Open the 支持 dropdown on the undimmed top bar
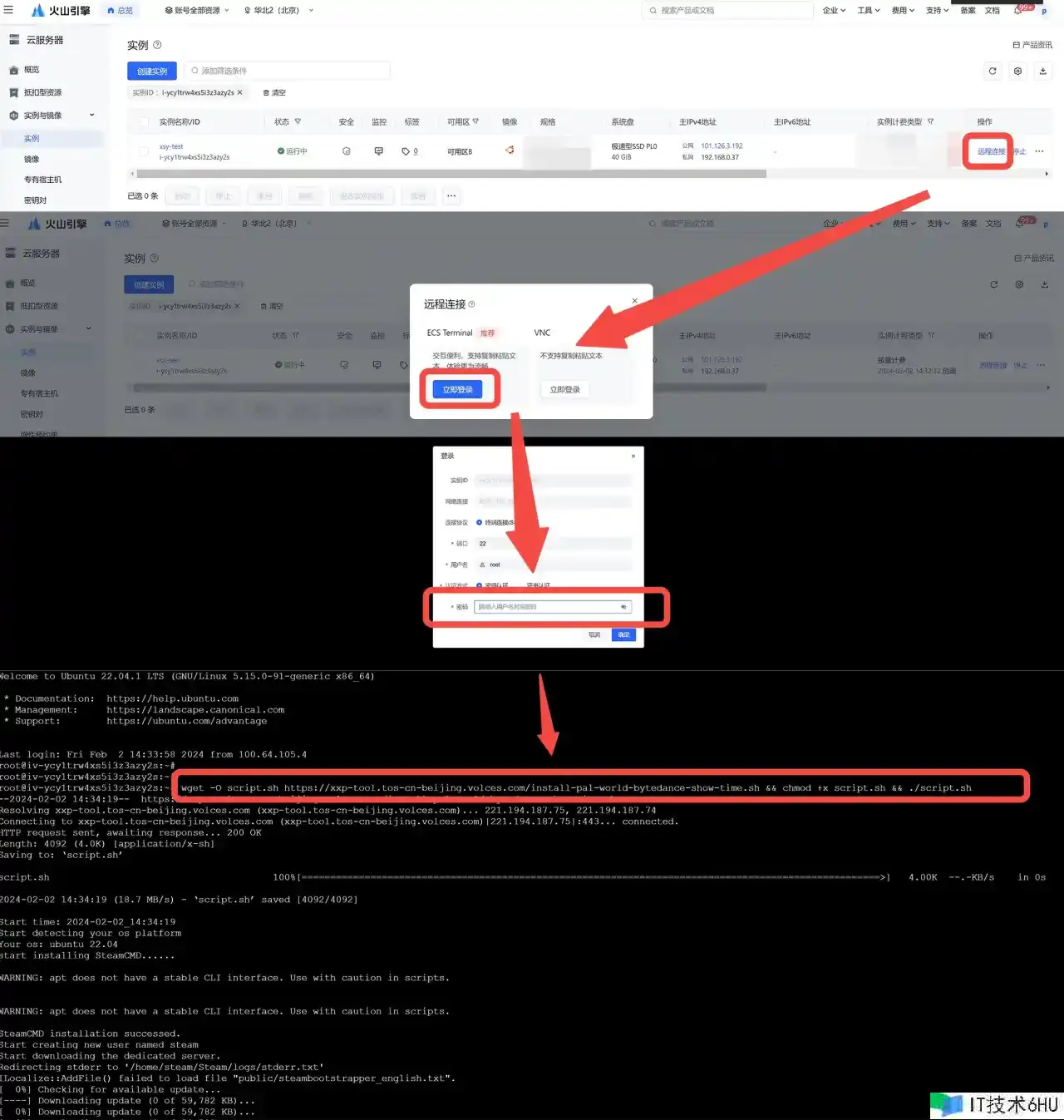 click(937, 11)
